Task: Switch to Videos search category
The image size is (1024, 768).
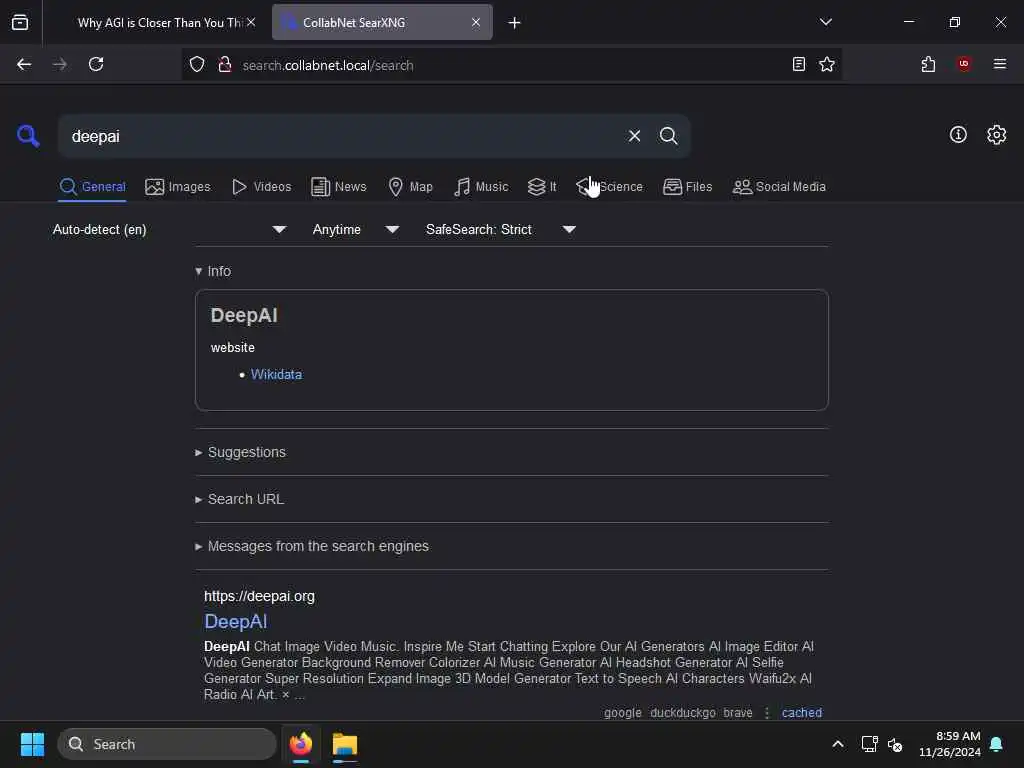Action: 261,187
